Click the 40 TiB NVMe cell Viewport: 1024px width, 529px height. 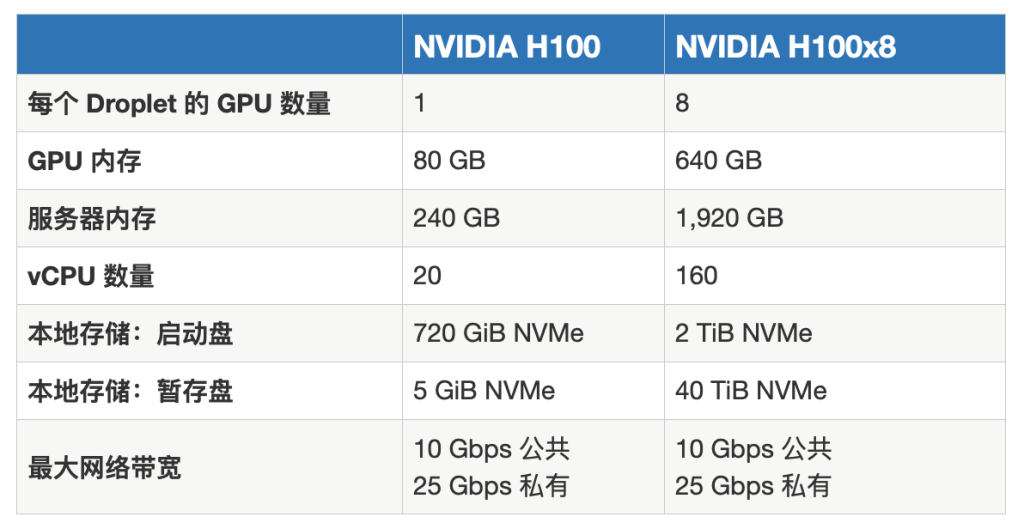click(x=751, y=391)
